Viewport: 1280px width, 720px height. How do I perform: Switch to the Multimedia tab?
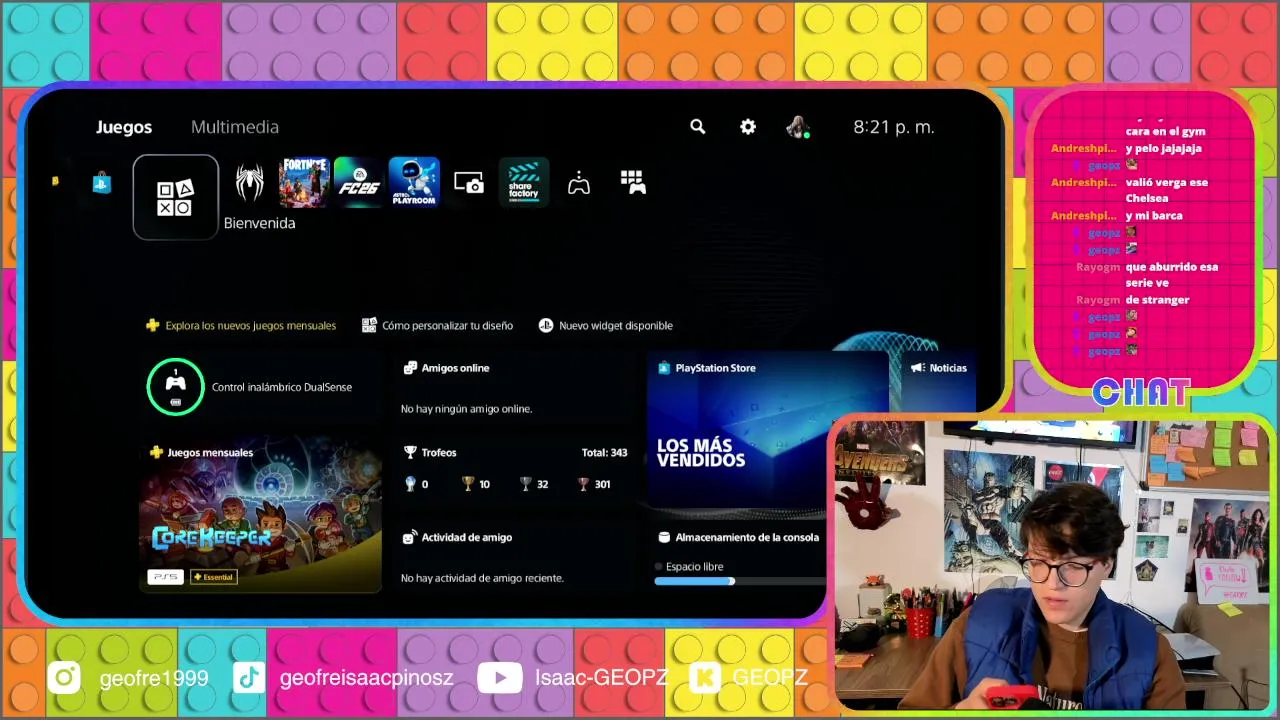tap(235, 127)
